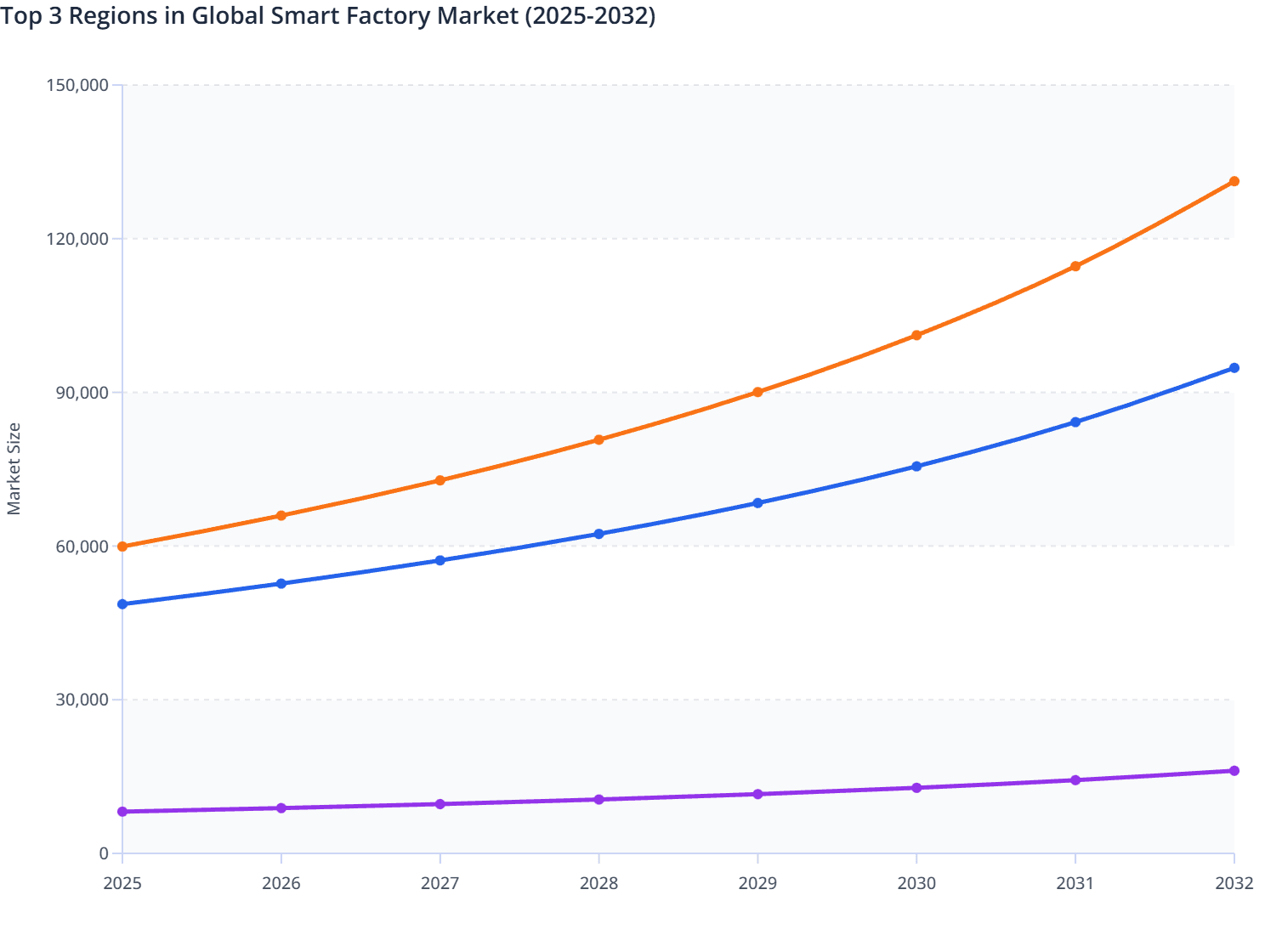Select the blue marker for year 2030
Viewport: 1282px width, 952px height.
[x=916, y=466]
